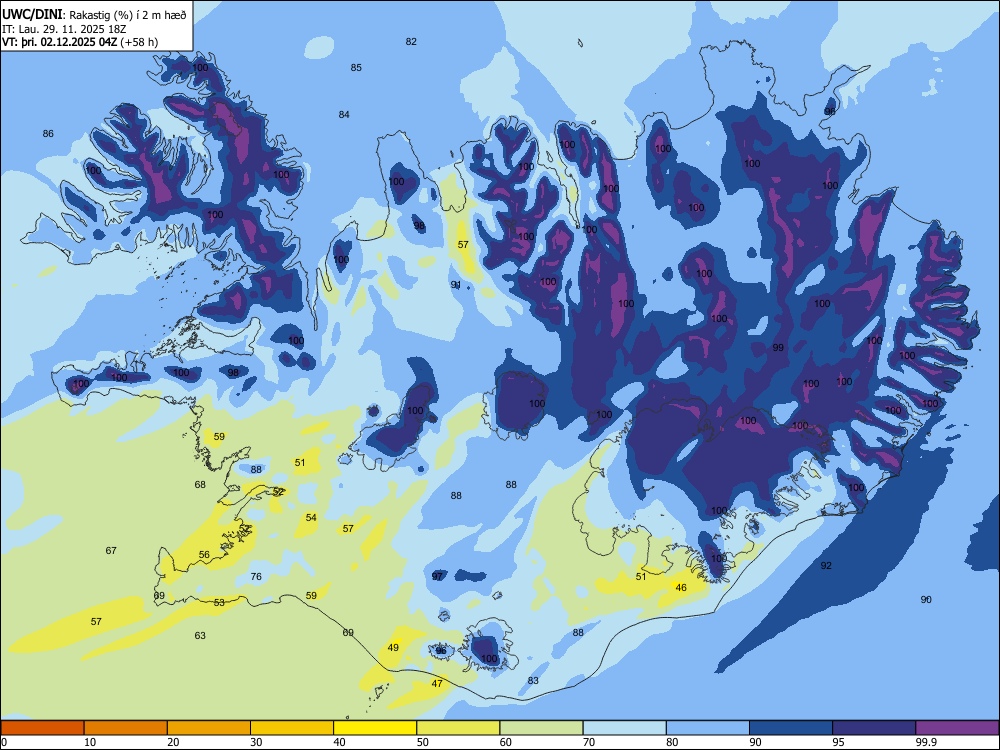Select the amber 30–40 legend swatch
Viewport: 1000px width, 750px height.
292,728
